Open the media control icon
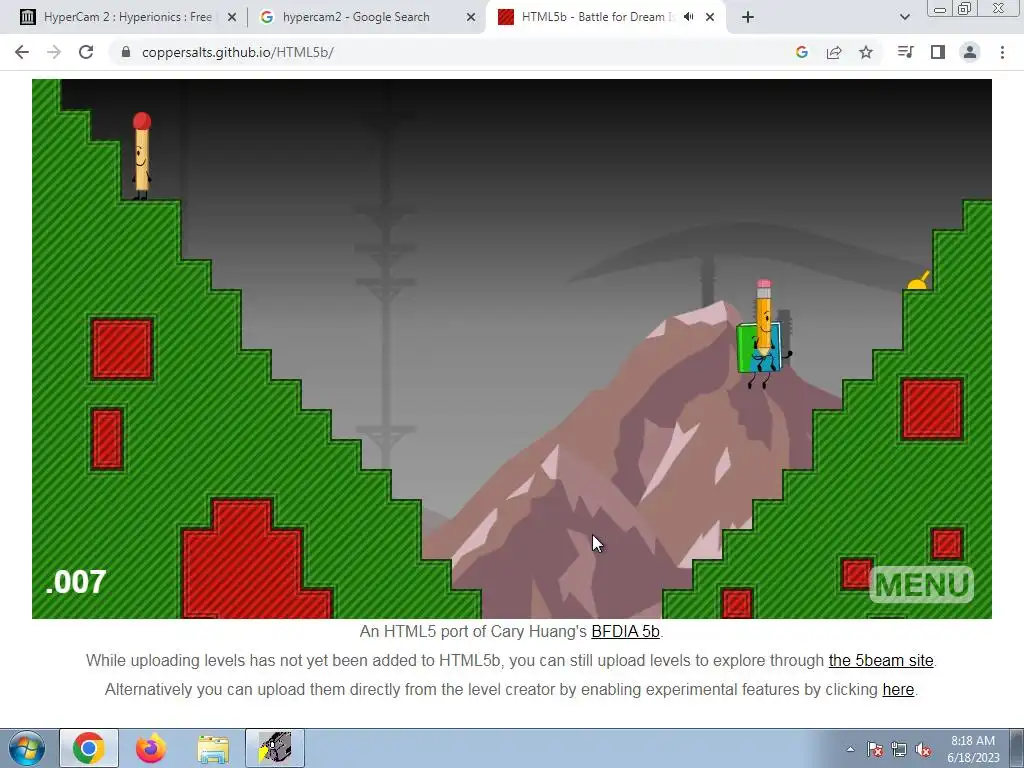The height and width of the screenshot is (768, 1024). point(905,52)
